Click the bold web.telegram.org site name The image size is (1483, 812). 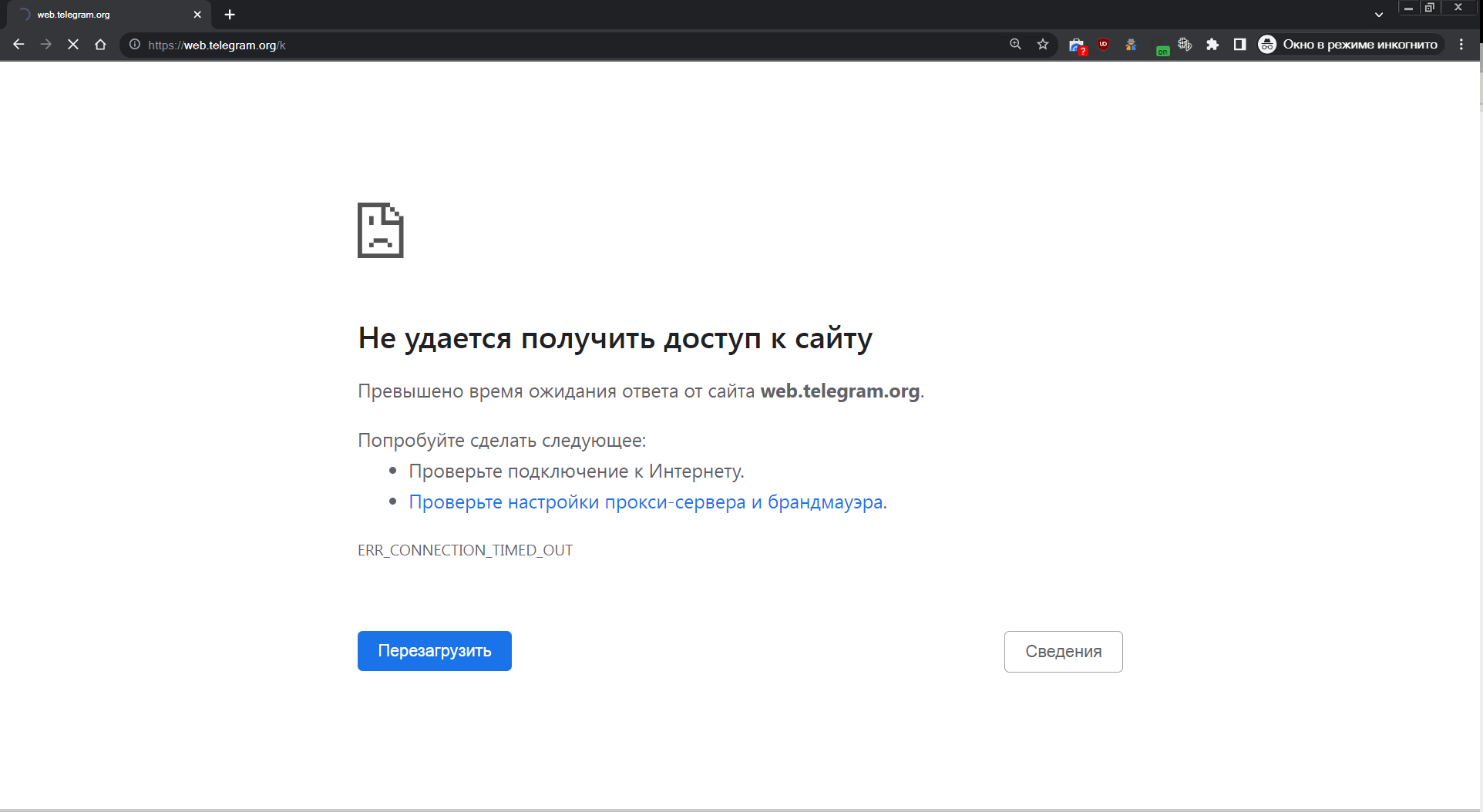(x=840, y=391)
